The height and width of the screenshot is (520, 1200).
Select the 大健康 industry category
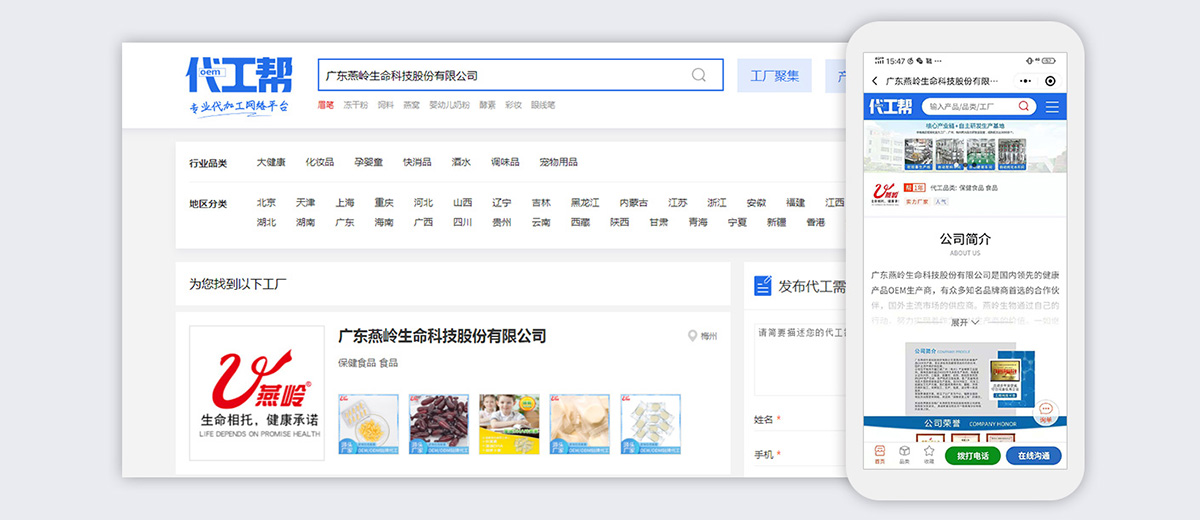pos(271,162)
